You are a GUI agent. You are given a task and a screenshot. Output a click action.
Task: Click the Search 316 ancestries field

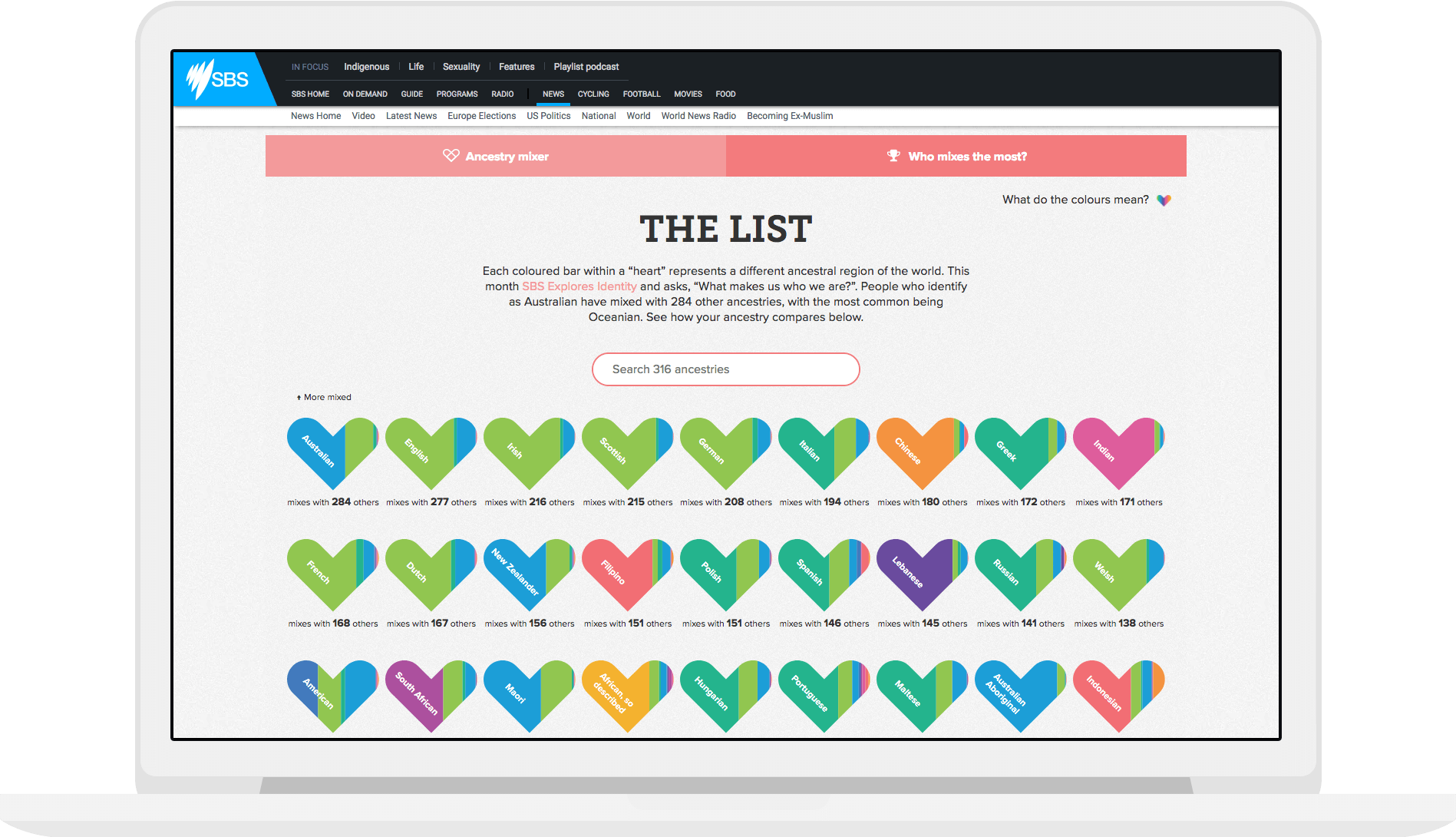click(725, 369)
